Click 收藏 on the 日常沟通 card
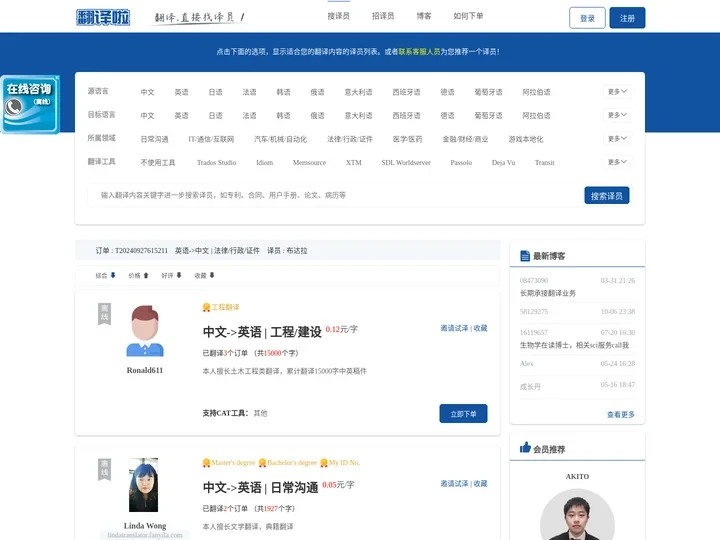The width and height of the screenshot is (720, 540). click(480, 484)
